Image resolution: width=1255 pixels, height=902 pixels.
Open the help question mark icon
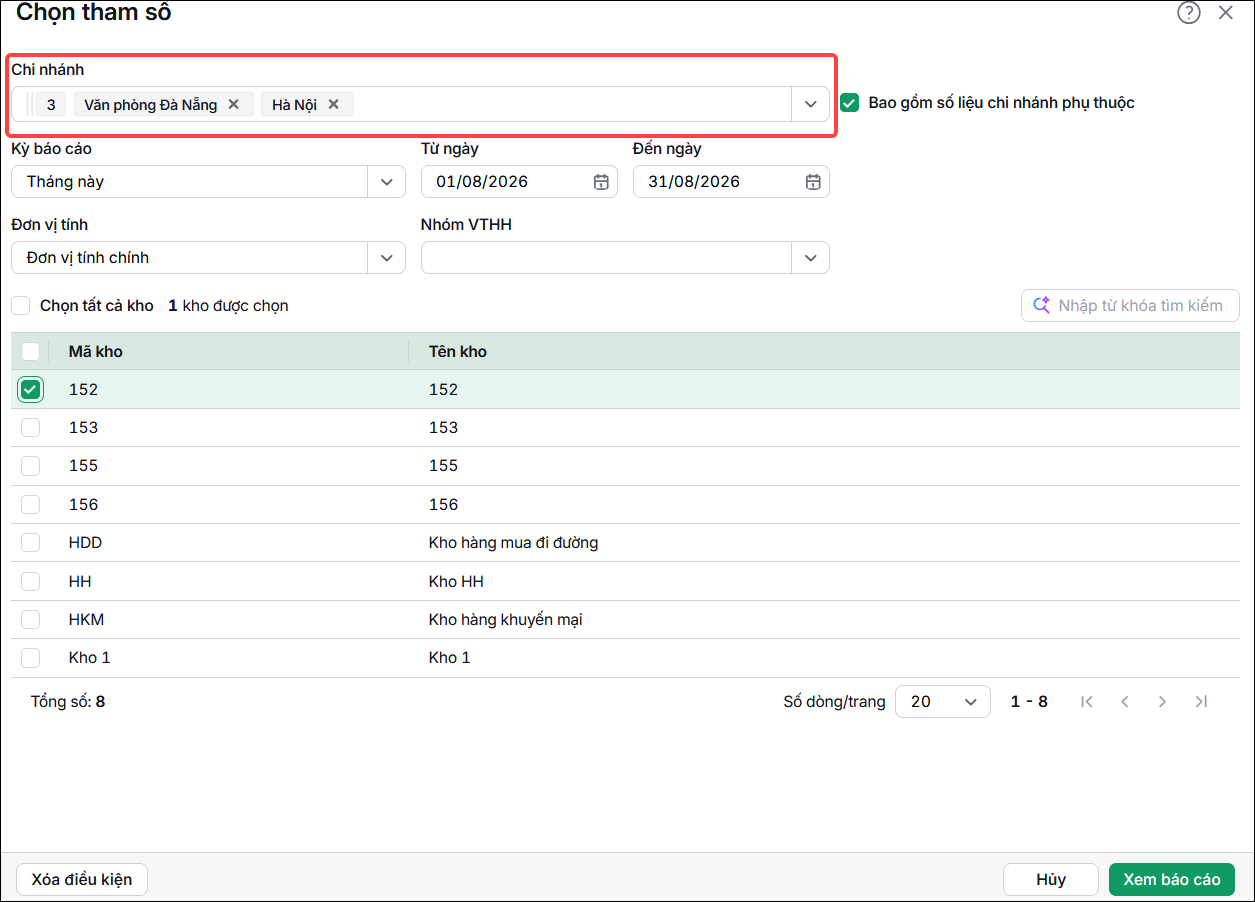point(1188,13)
